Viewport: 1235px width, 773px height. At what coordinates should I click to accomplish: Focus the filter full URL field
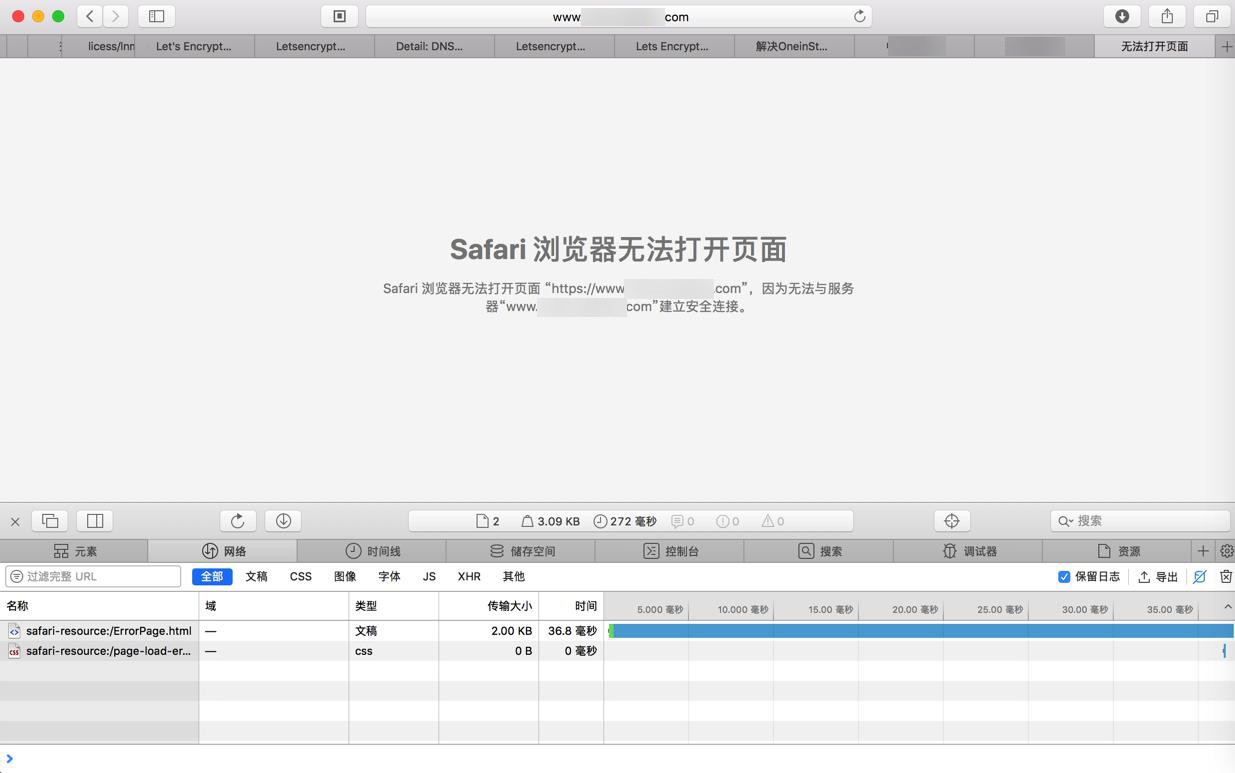[x=93, y=577]
